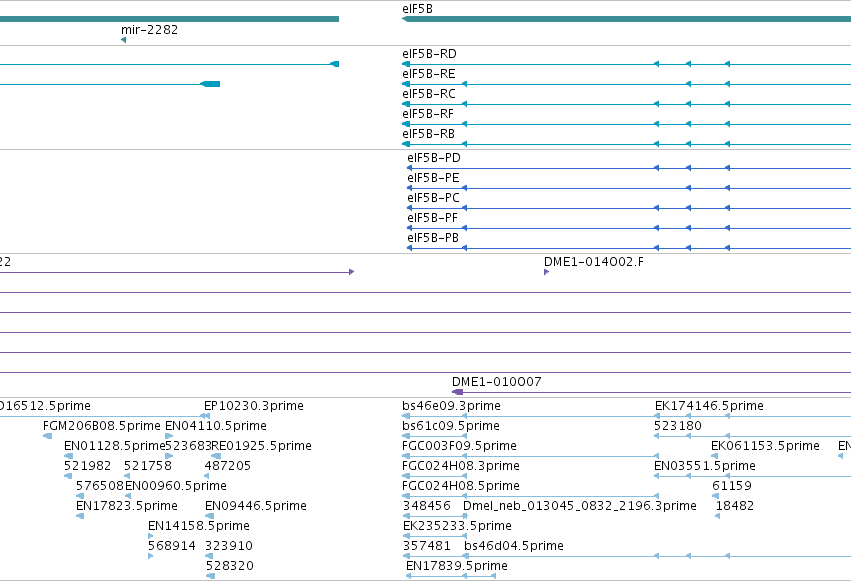
Task: Click the mir-2282 arrow glyph
Action: 123,40
